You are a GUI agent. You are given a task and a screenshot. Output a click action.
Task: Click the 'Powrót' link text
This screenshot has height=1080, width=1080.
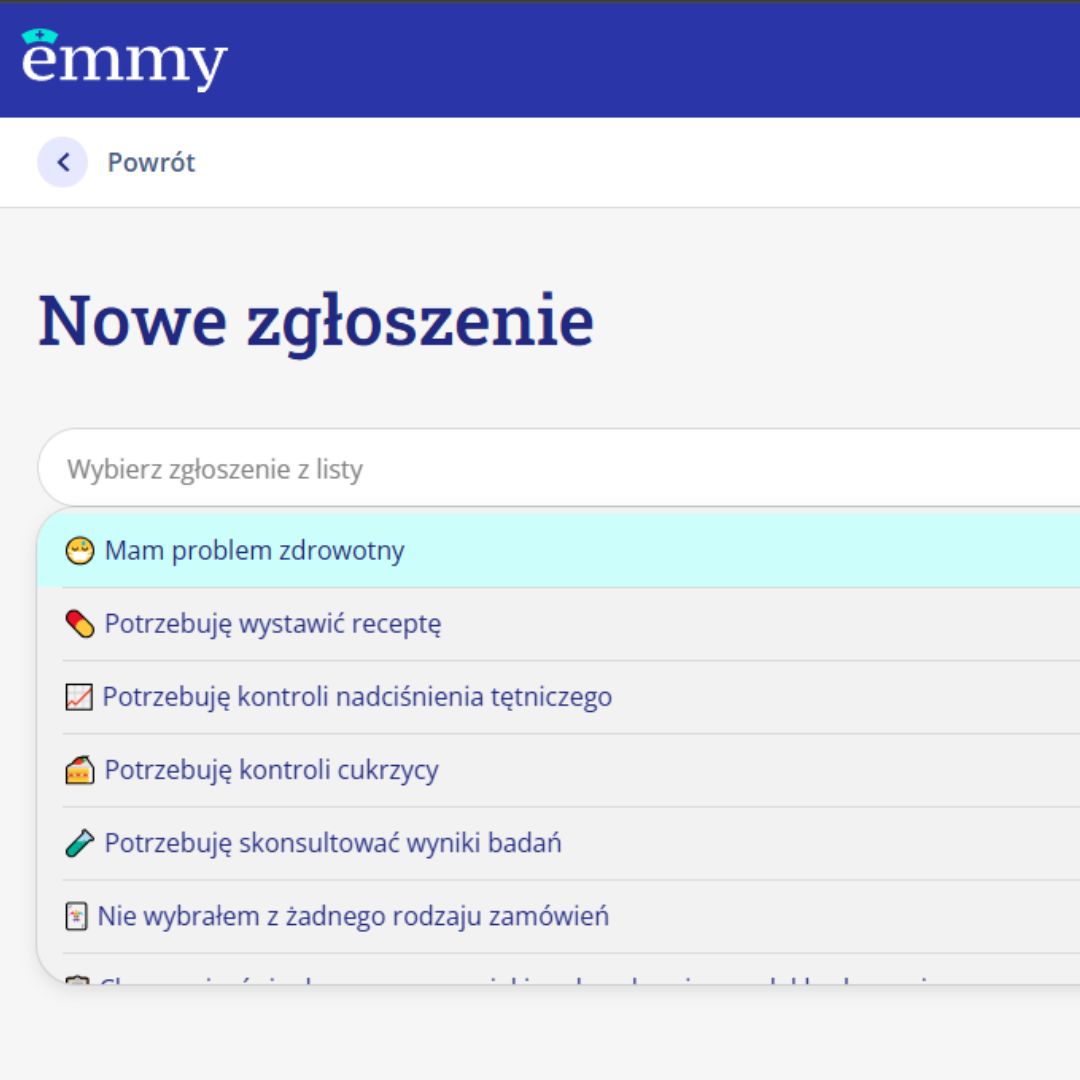[152, 162]
